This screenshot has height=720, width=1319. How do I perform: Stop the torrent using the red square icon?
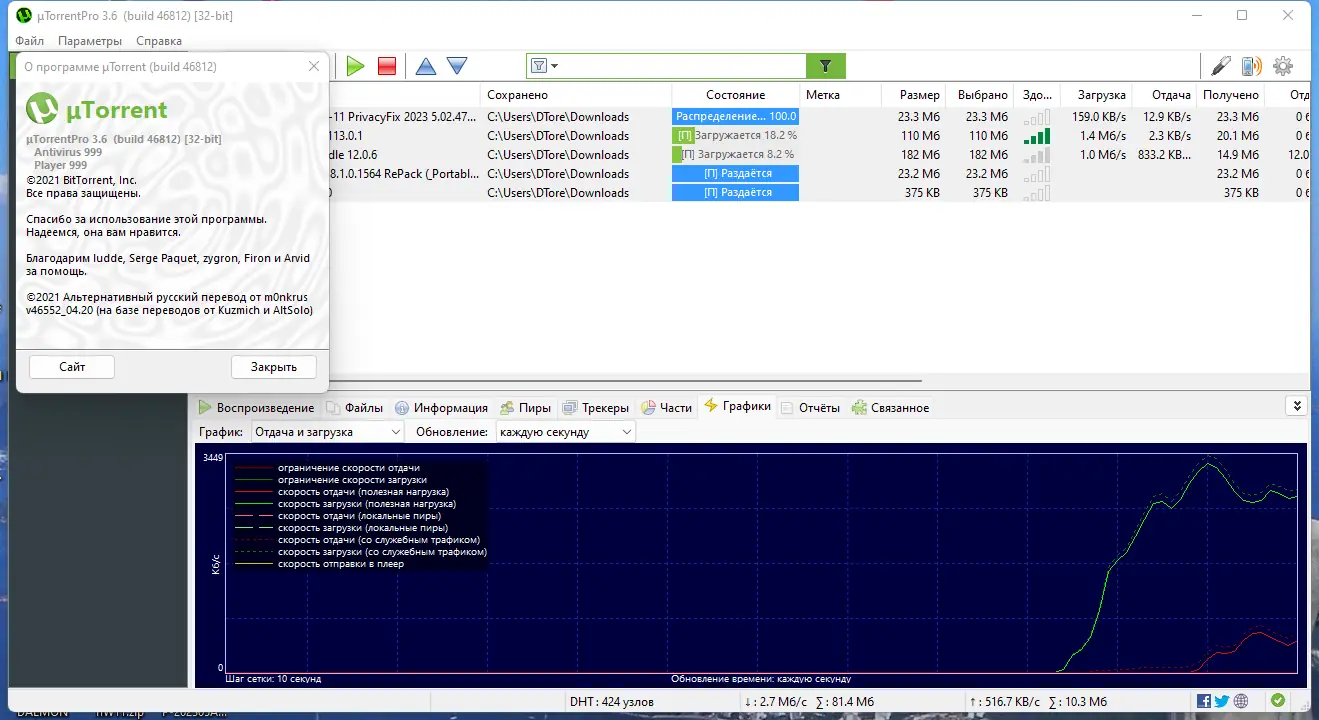pos(387,66)
